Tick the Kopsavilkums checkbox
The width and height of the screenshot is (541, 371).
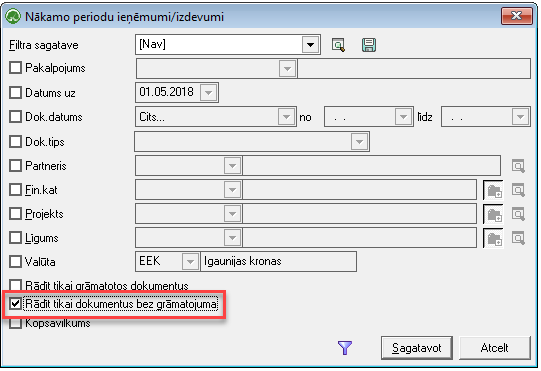pos(16,323)
